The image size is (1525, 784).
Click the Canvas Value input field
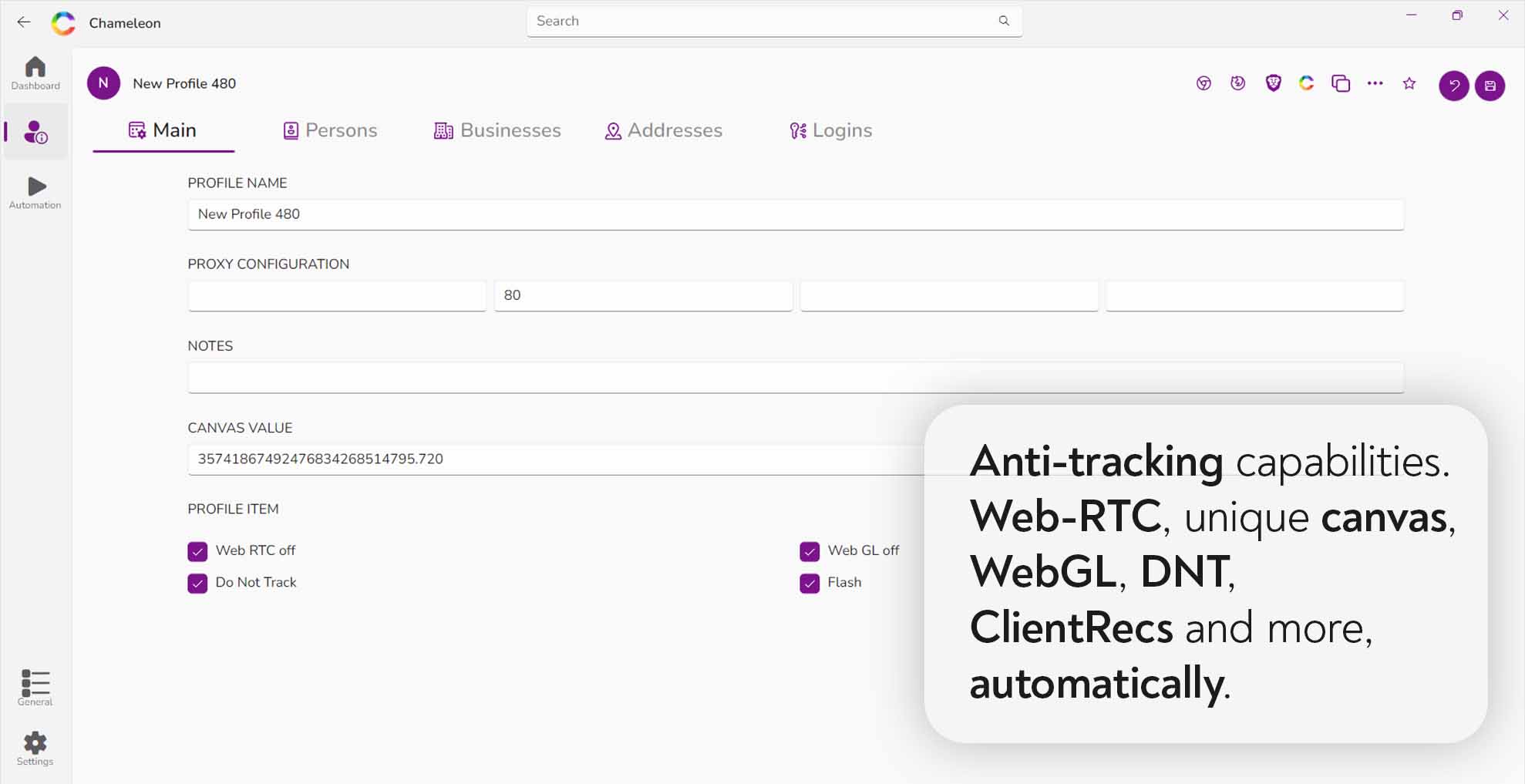click(555, 459)
